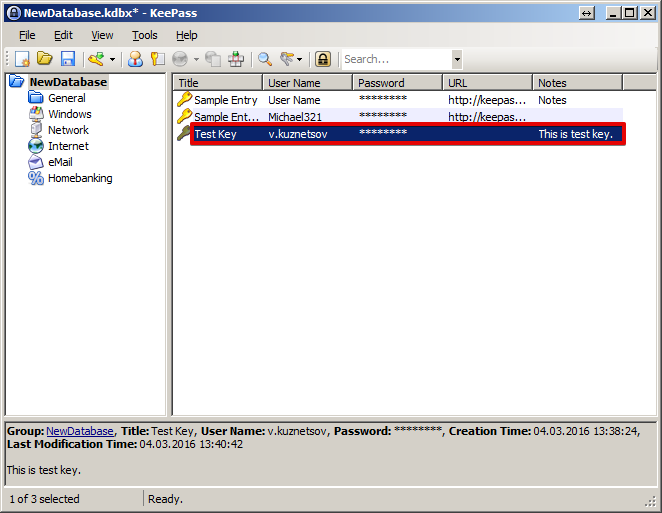Screen dimensions: 662x513
Task: Click the NewDatabase group link
Action: coord(80,430)
